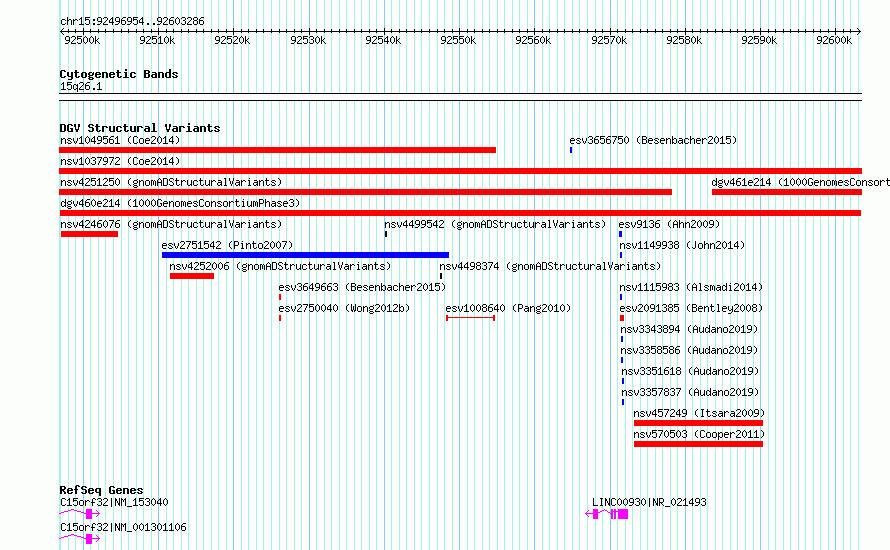Open dgv460e214 (1000GenomesConsortiumPhase3) label
The image size is (890, 550).
pos(180,203)
